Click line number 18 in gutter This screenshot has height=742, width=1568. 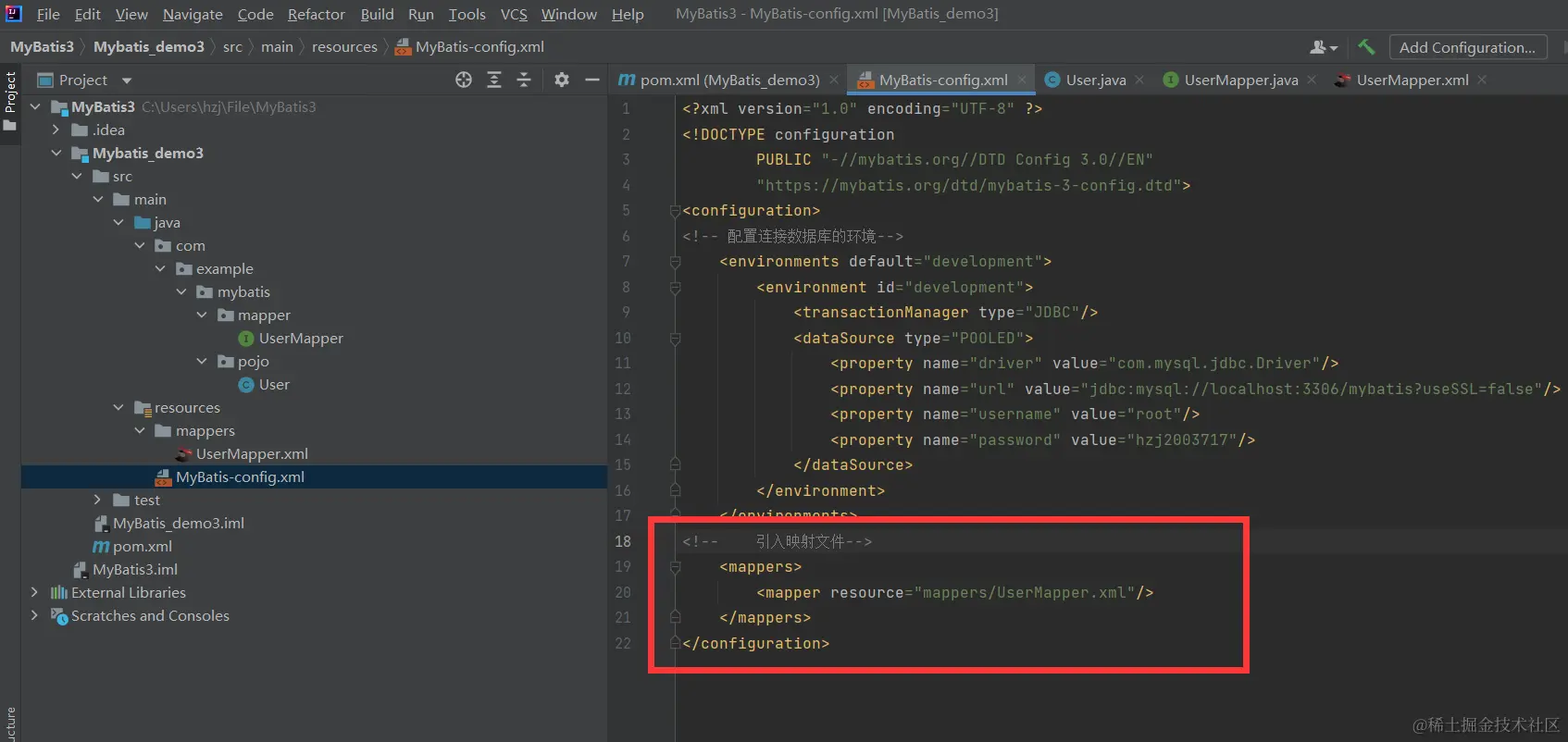(x=623, y=541)
